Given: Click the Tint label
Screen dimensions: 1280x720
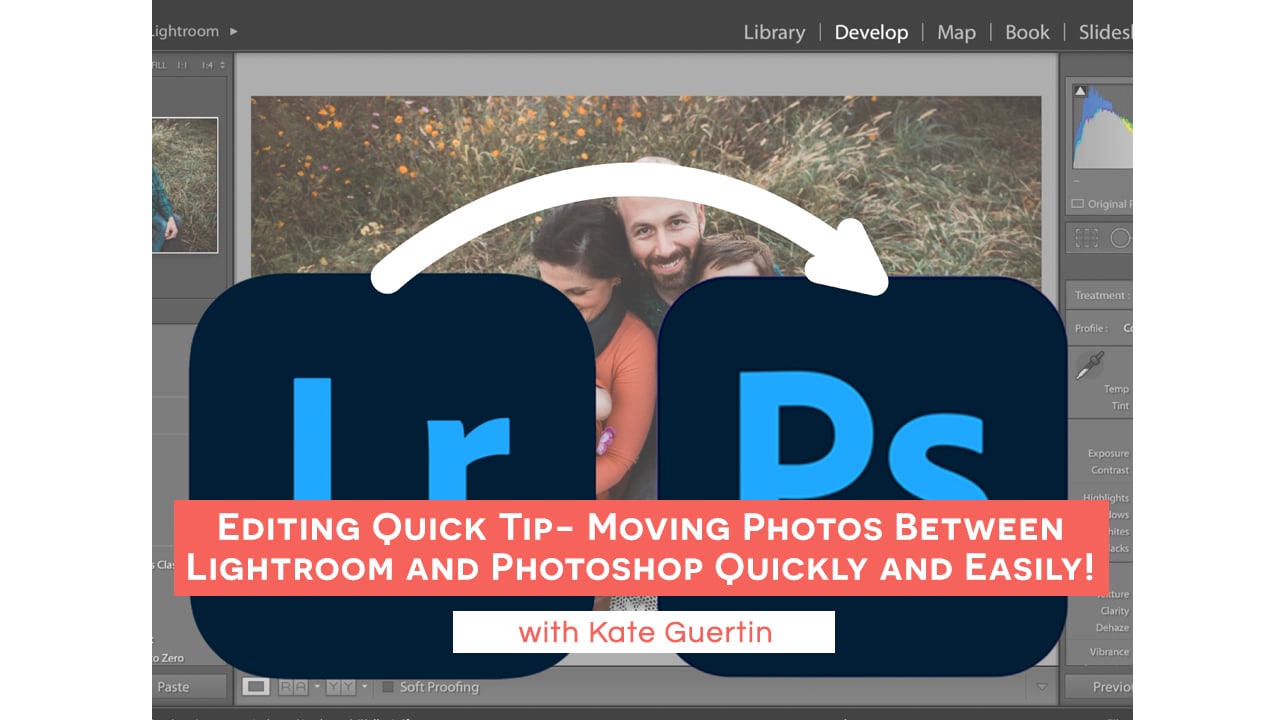Looking at the screenshot, I should click(1120, 406).
